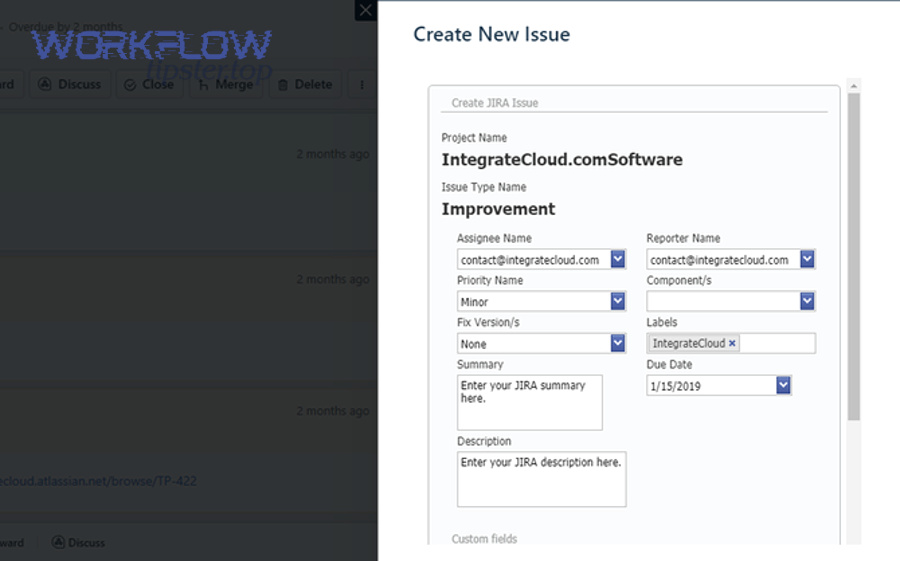The height and width of the screenshot is (561, 900).
Task: Click the form scrollbar up arrow
Action: coord(854,86)
